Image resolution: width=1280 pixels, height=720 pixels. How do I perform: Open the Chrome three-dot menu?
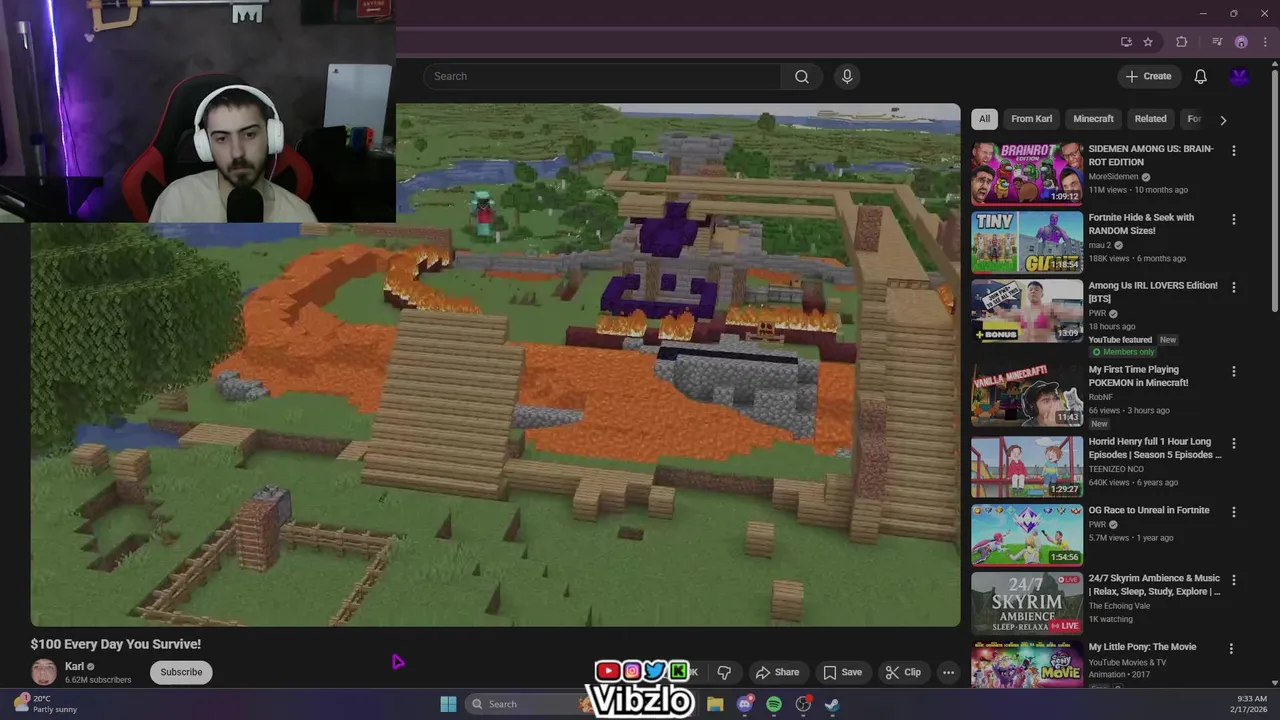click(1265, 42)
